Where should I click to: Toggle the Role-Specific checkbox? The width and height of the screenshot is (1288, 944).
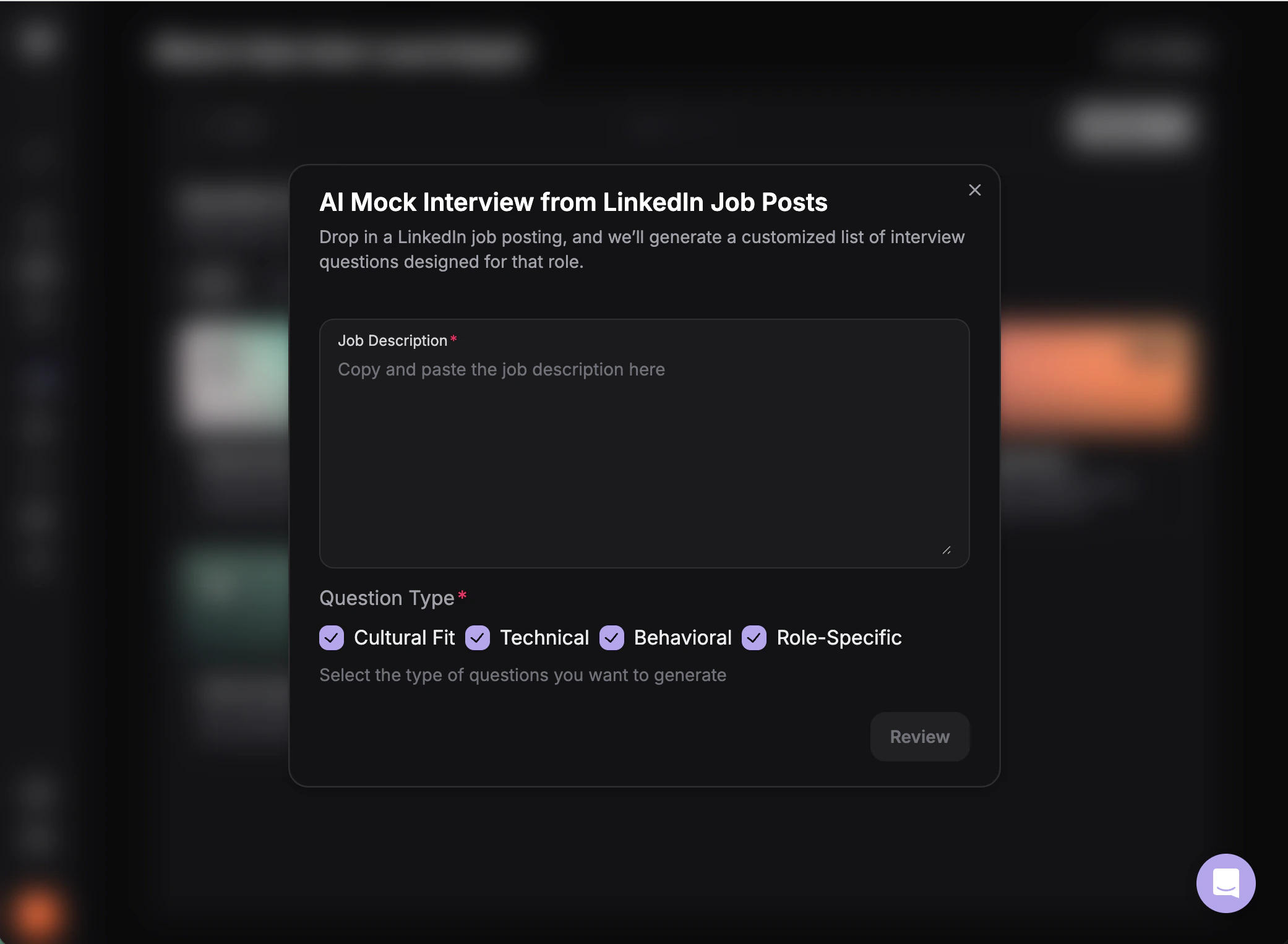point(754,638)
